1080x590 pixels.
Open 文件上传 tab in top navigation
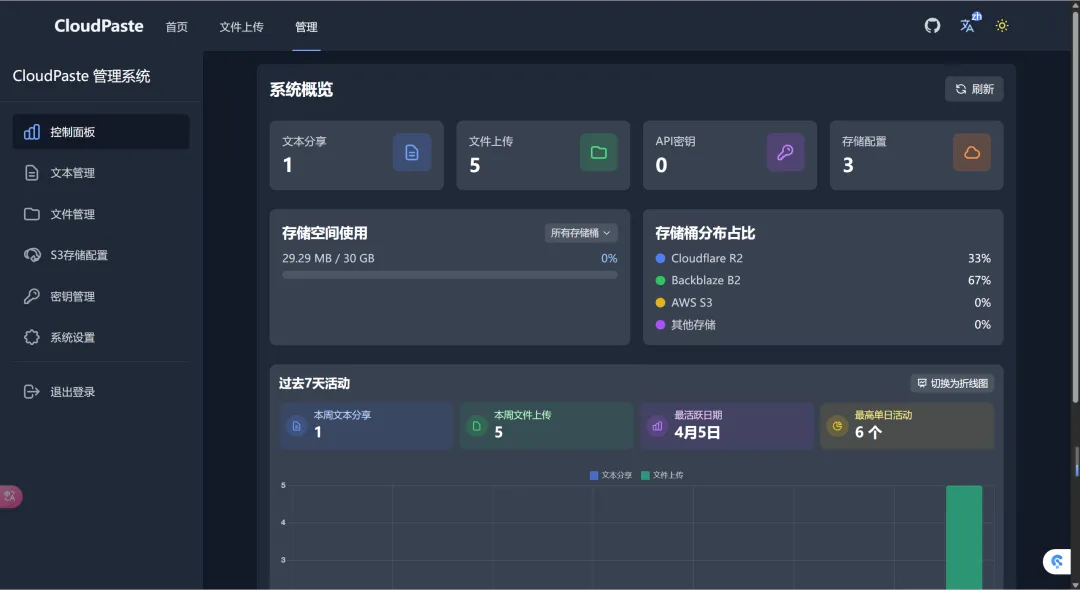coord(241,27)
